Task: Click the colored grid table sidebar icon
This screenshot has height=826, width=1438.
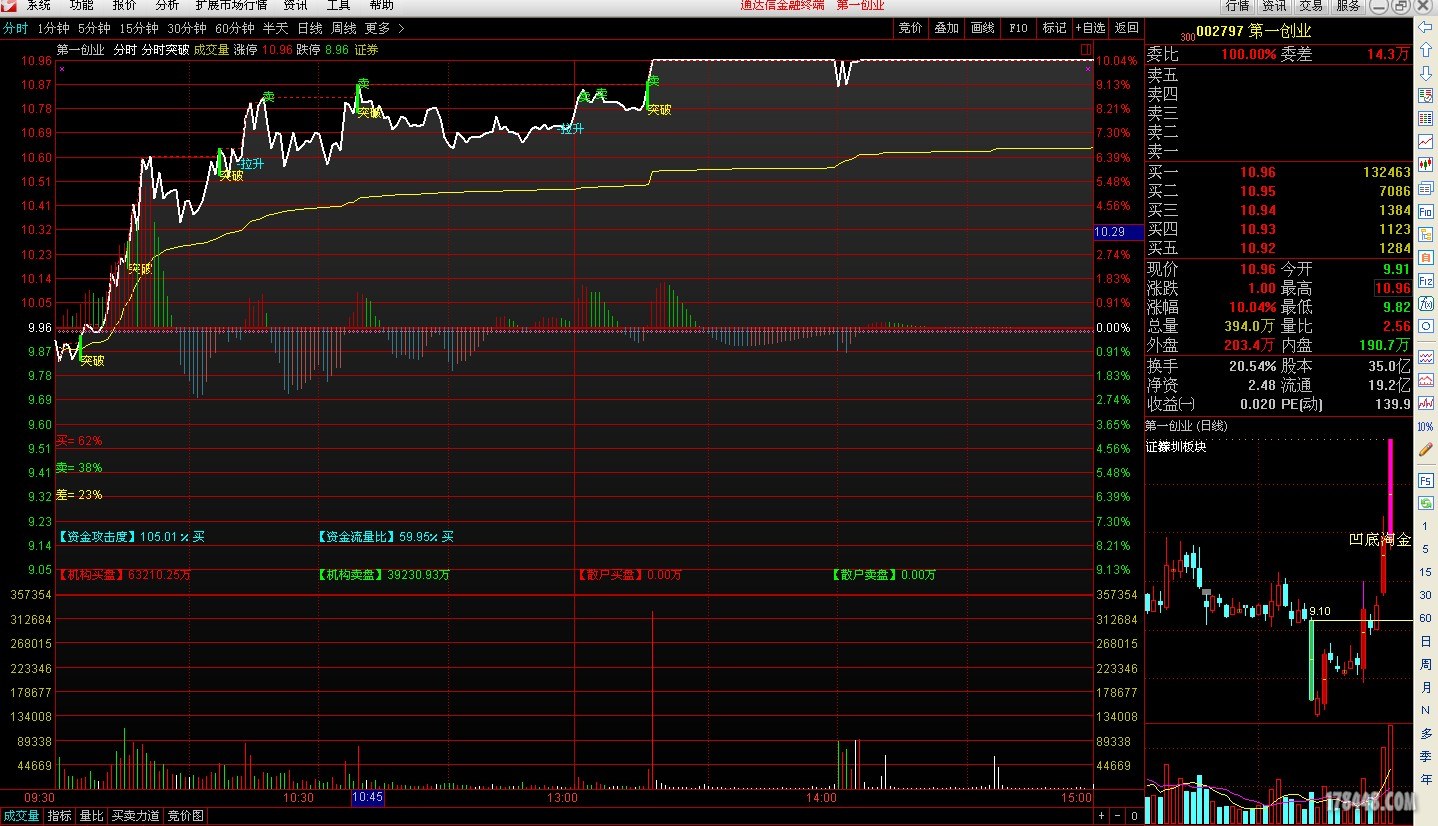Action: coord(1426,118)
